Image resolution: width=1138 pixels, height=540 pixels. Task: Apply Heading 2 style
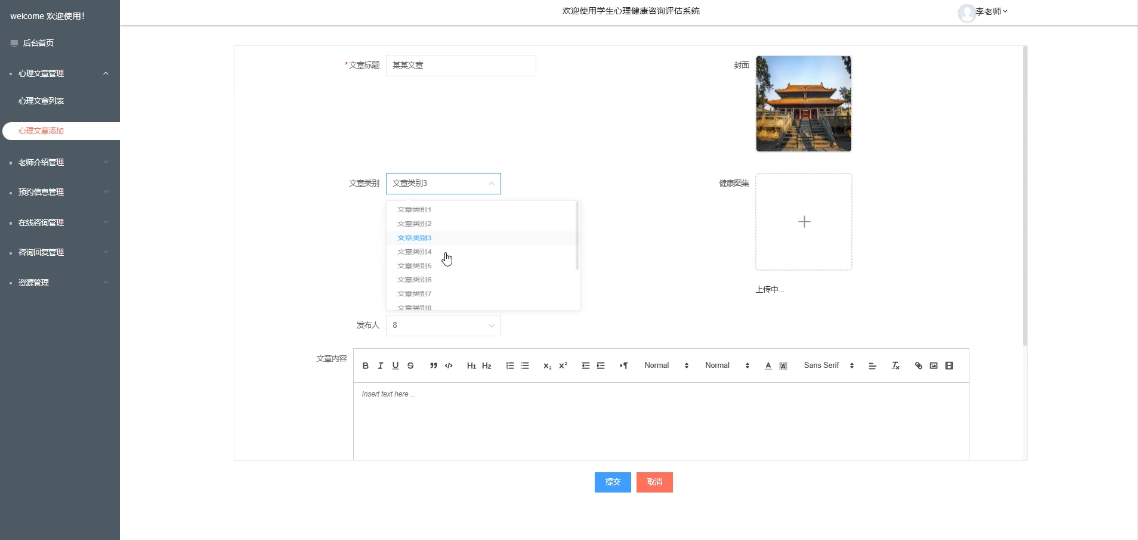coord(487,366)
